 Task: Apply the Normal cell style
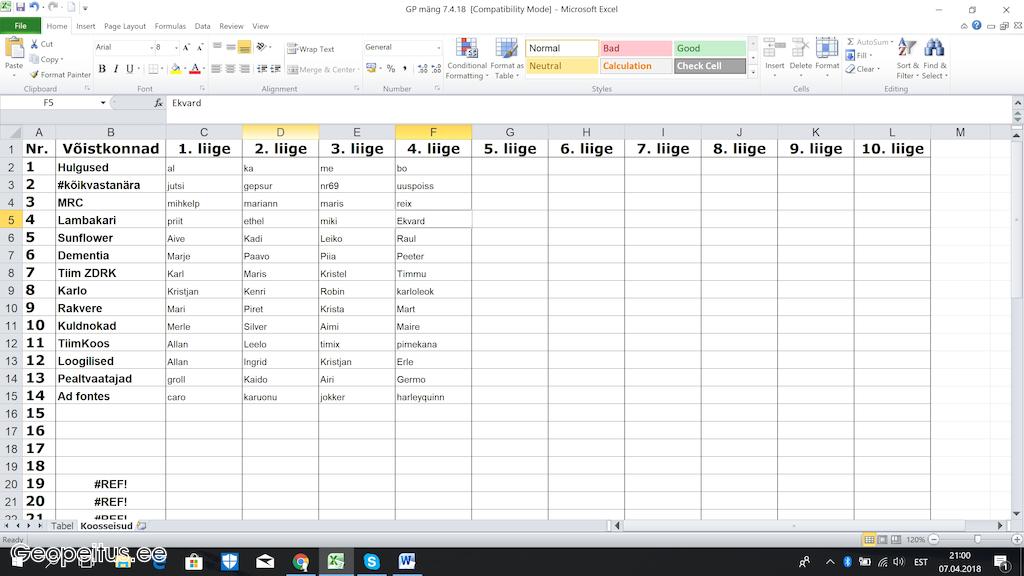[x=562, y=48]
